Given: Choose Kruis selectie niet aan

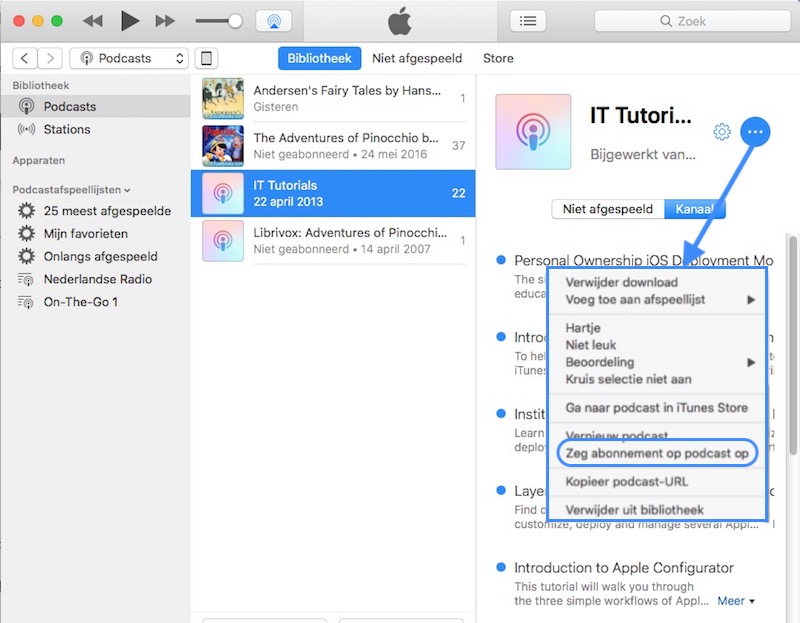Looking at the screenshot, I should tap(657, 380).
